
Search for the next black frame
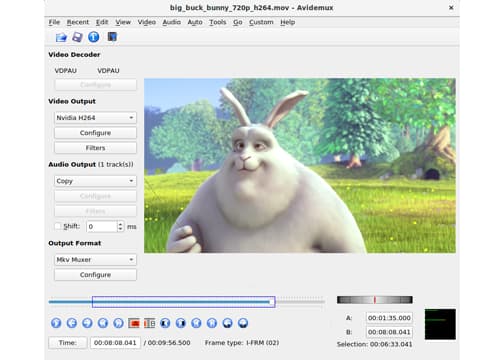[x=181, y=323]
